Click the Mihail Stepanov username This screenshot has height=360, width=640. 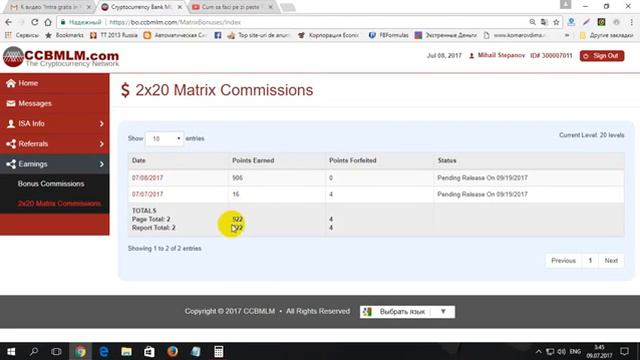click(x=501, y=56)
